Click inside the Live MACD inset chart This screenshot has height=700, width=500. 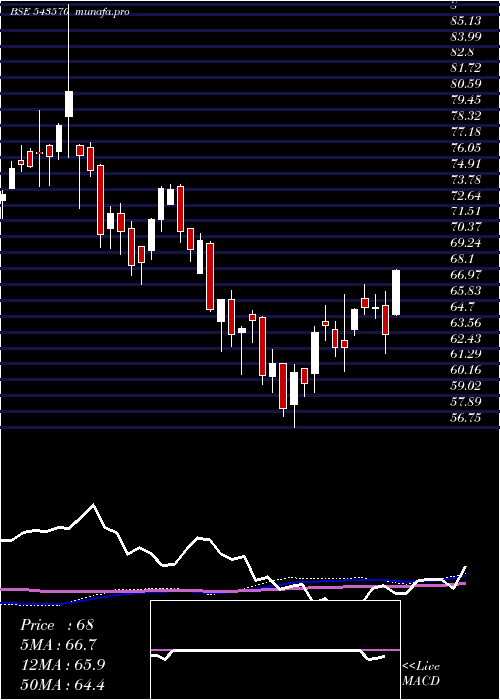pyautogui.click(x=275, y=650)
